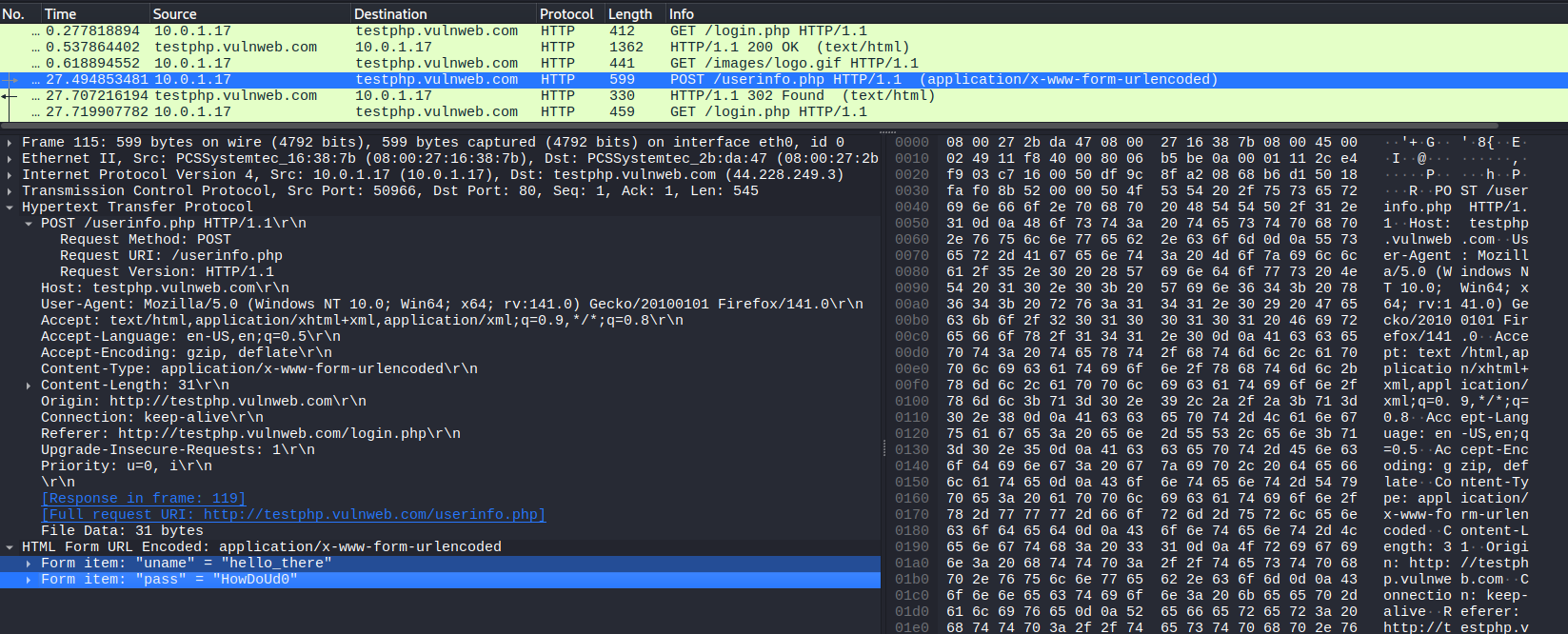Collapse the POST /userinfo.php request line

[x=29, y=224]
